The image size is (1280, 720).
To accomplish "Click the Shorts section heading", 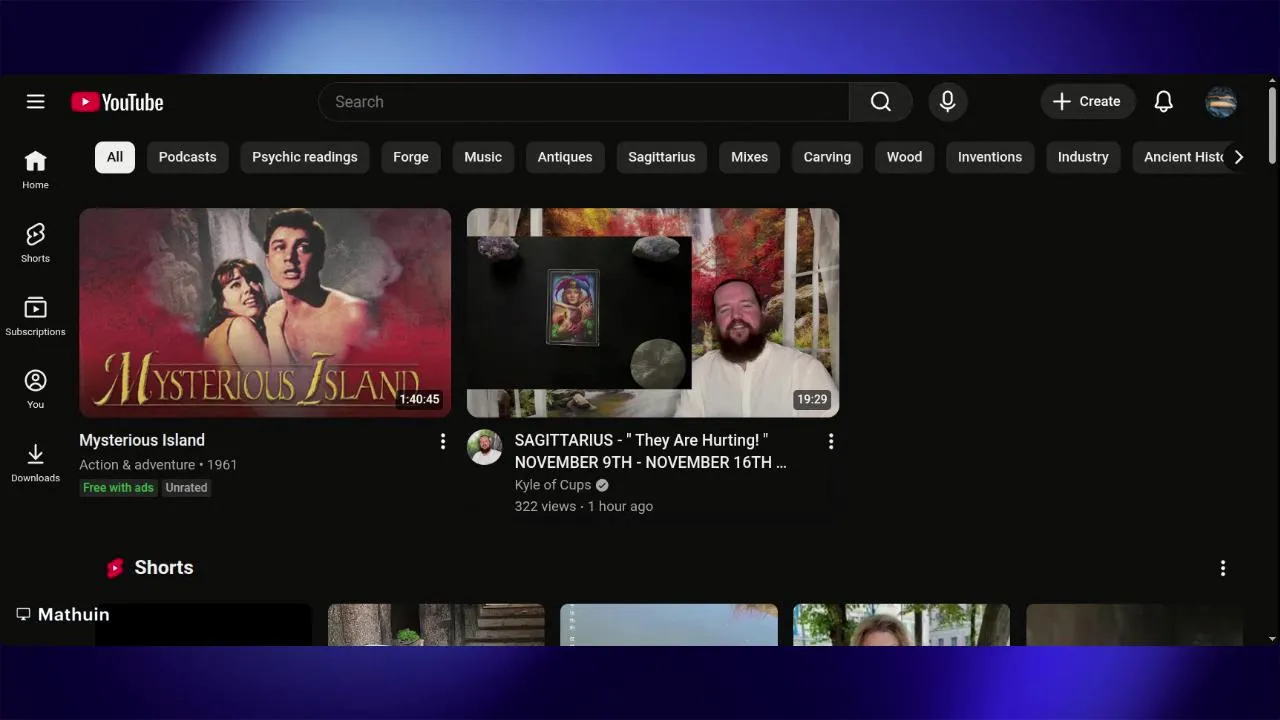I will (x=164, y=568).
